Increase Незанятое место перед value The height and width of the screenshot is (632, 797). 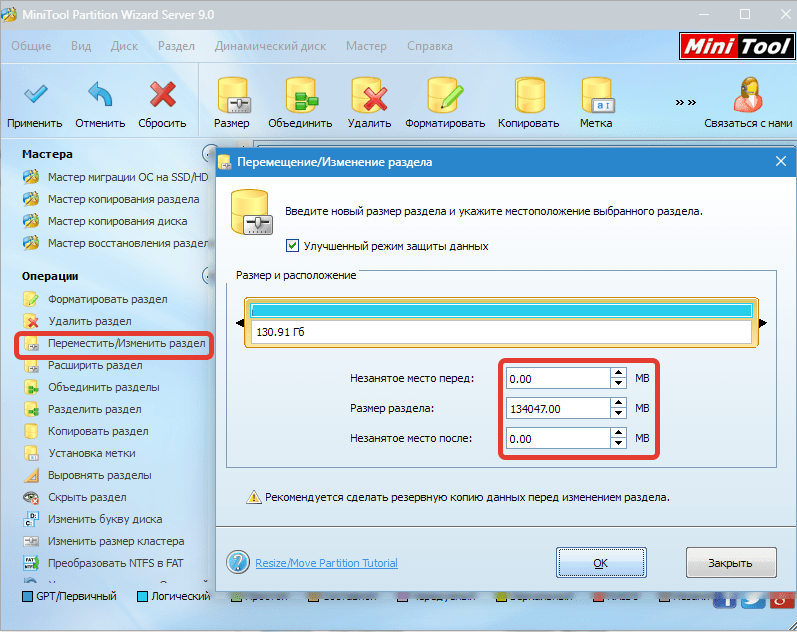coord(618,373)
